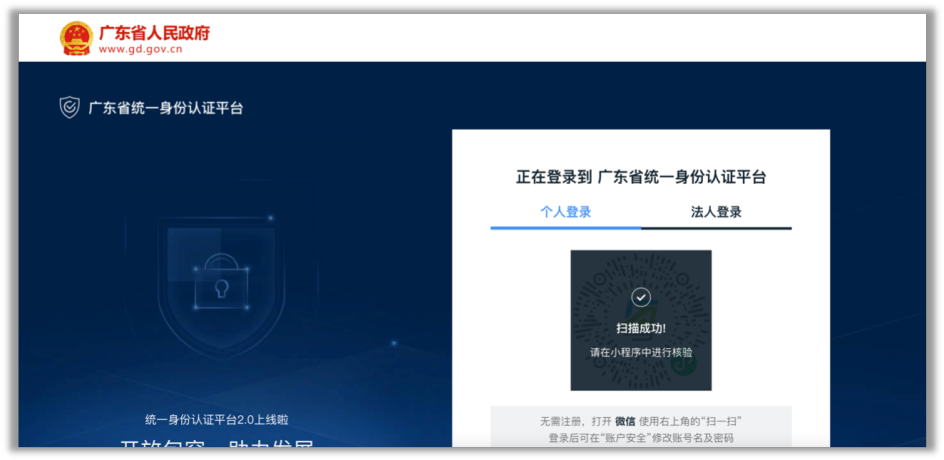Switch to the 个人登录 tab
The width and height of the screenshot is (944, 460).
click(x=565, y=213)
